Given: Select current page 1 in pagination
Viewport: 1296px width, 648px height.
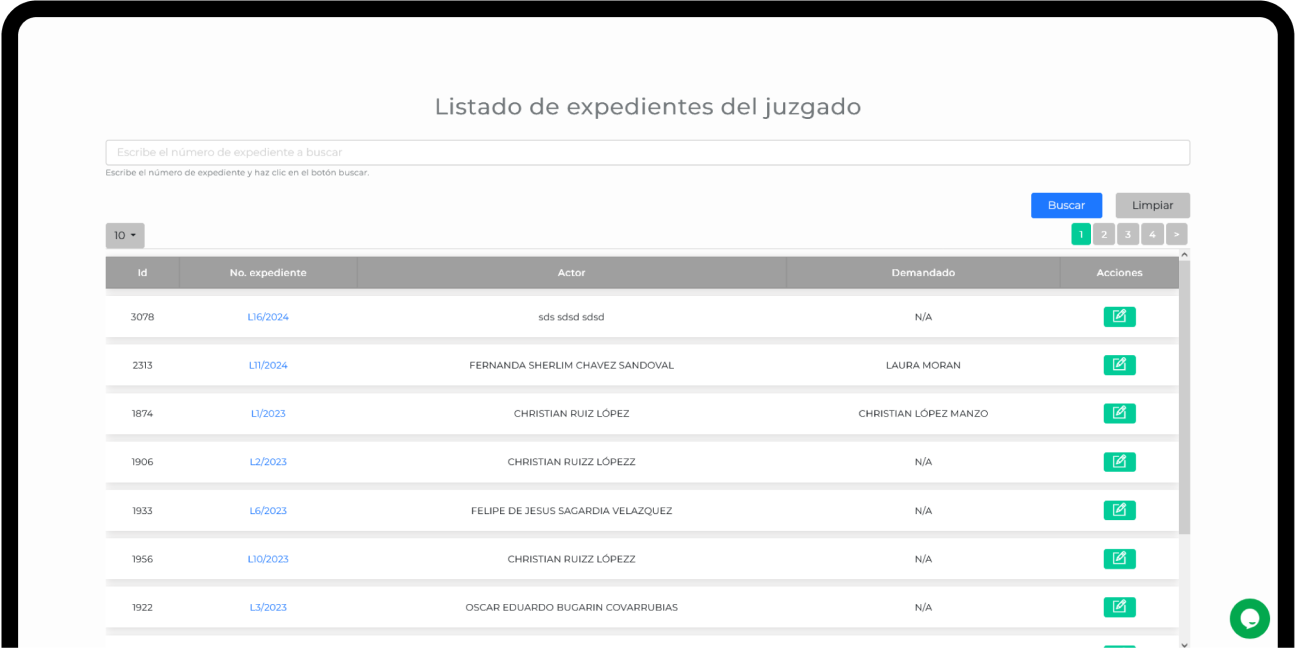Looking at the screenshot, I should [1081, 235].
